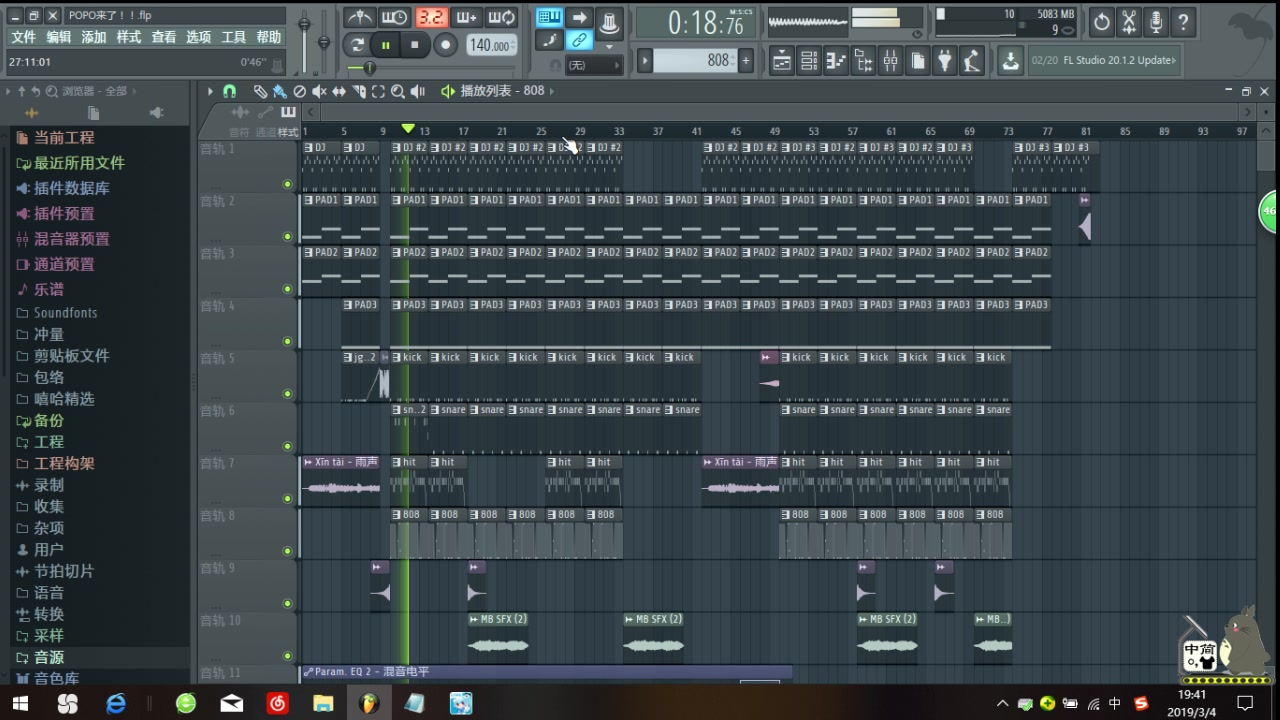Pause playback with the pause button
Image resolution: width=1280 pixels, height=720 pixels.
(385, 45)
